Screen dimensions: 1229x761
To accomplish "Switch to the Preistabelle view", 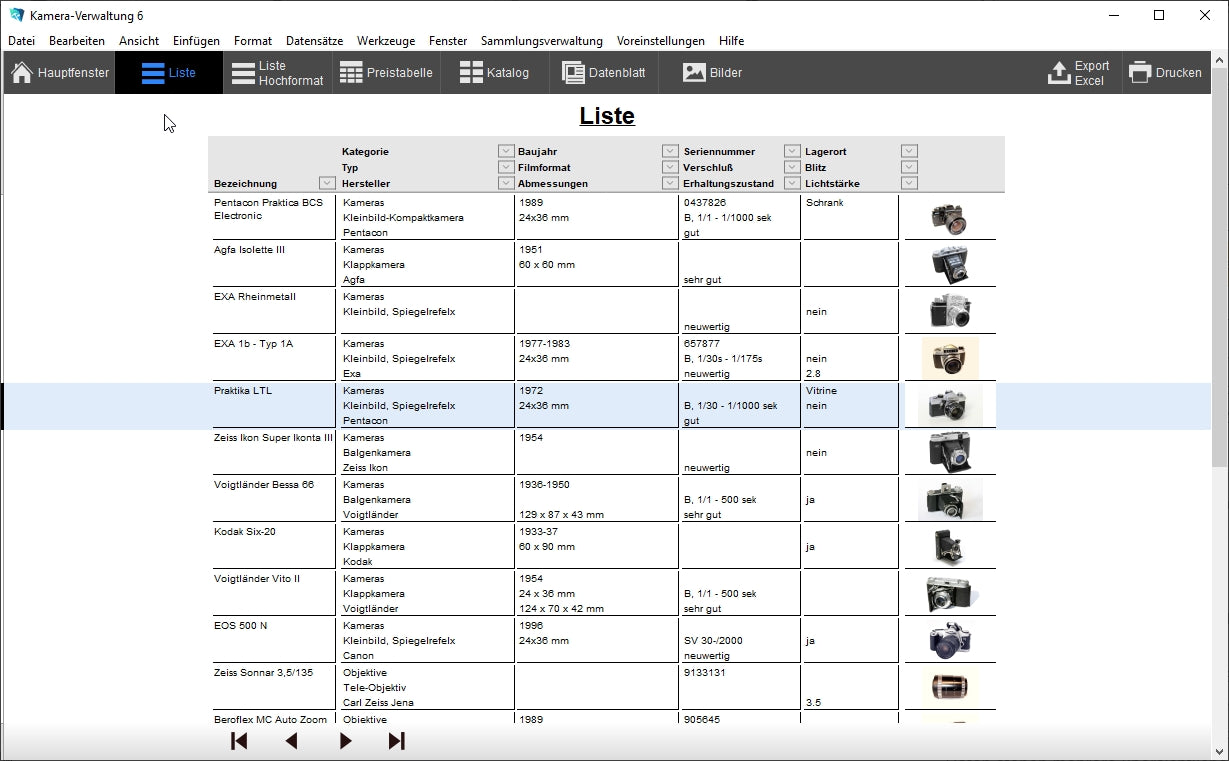I will click(x=386, y=73).
